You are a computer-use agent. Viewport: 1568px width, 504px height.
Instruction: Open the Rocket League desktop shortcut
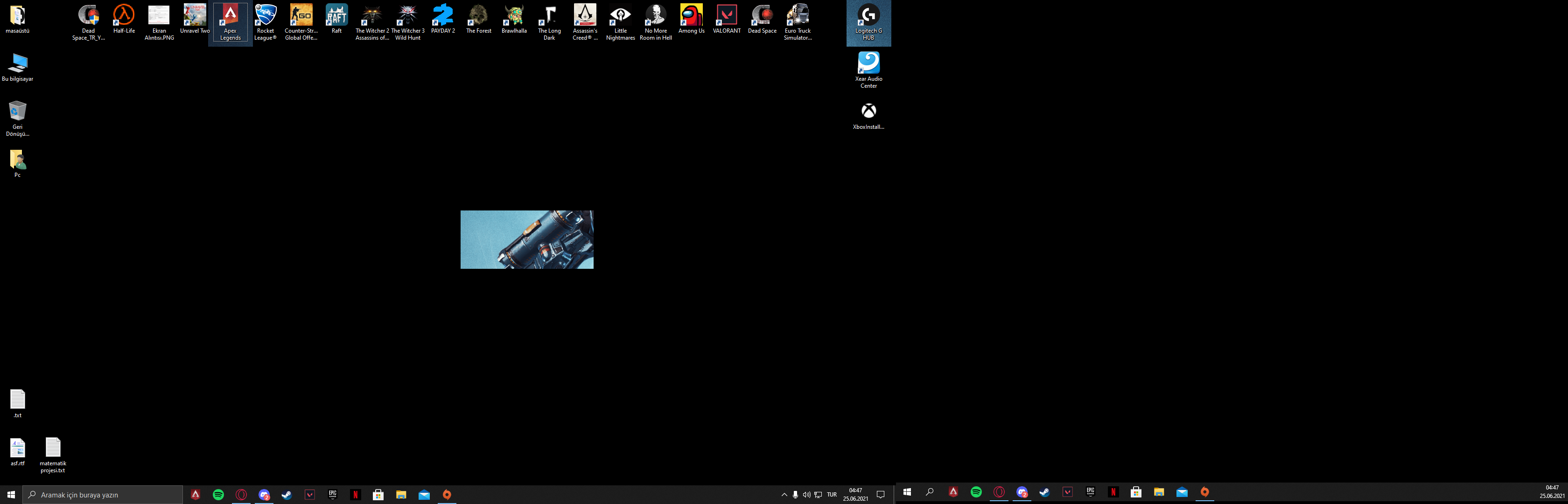click(266, 15)
